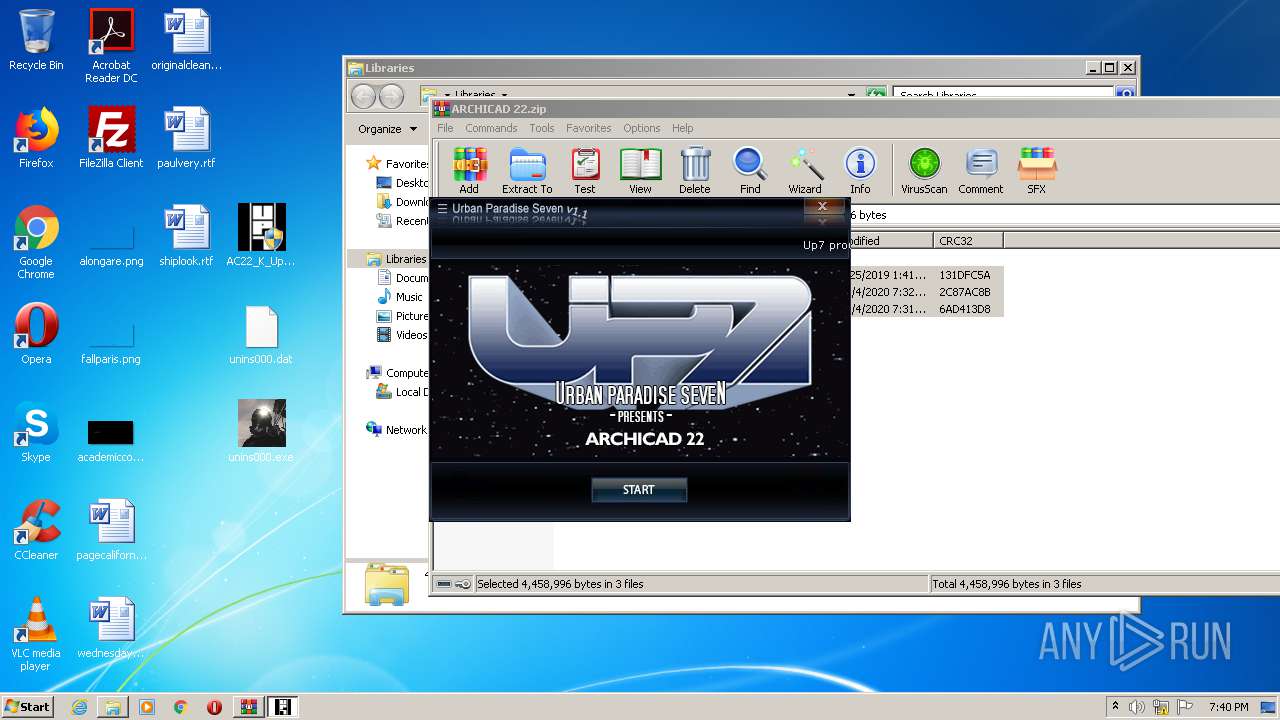Click the Internet Explorer taskbar icon
Screen dimensions: 1280x720
[x=79, y=707]
